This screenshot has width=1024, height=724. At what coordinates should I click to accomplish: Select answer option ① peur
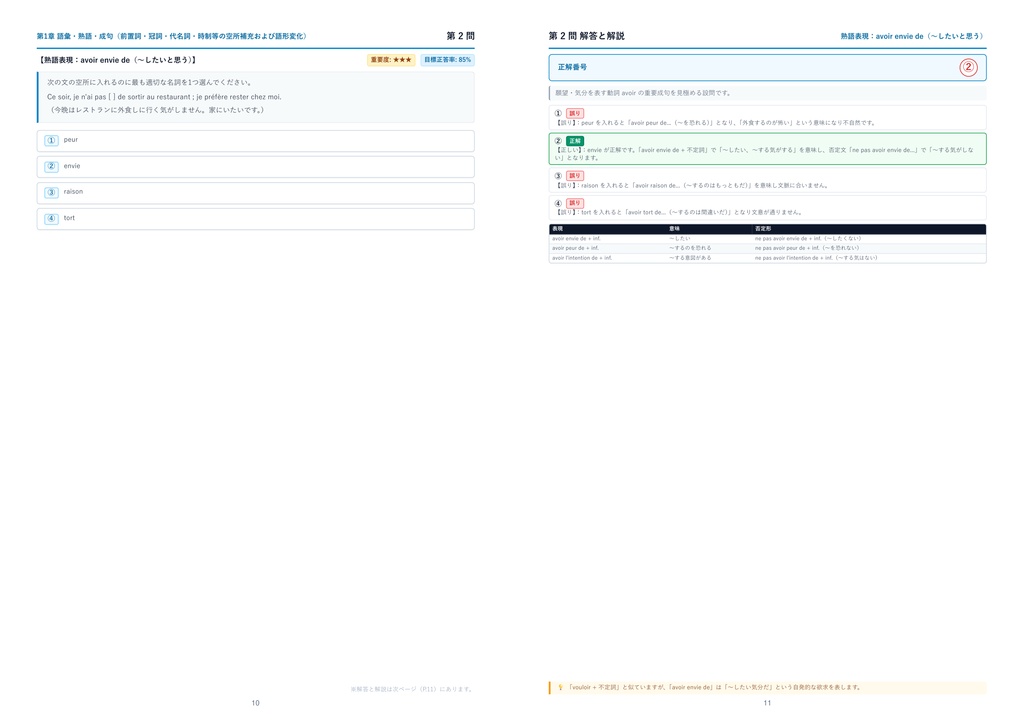coord(255,140)
